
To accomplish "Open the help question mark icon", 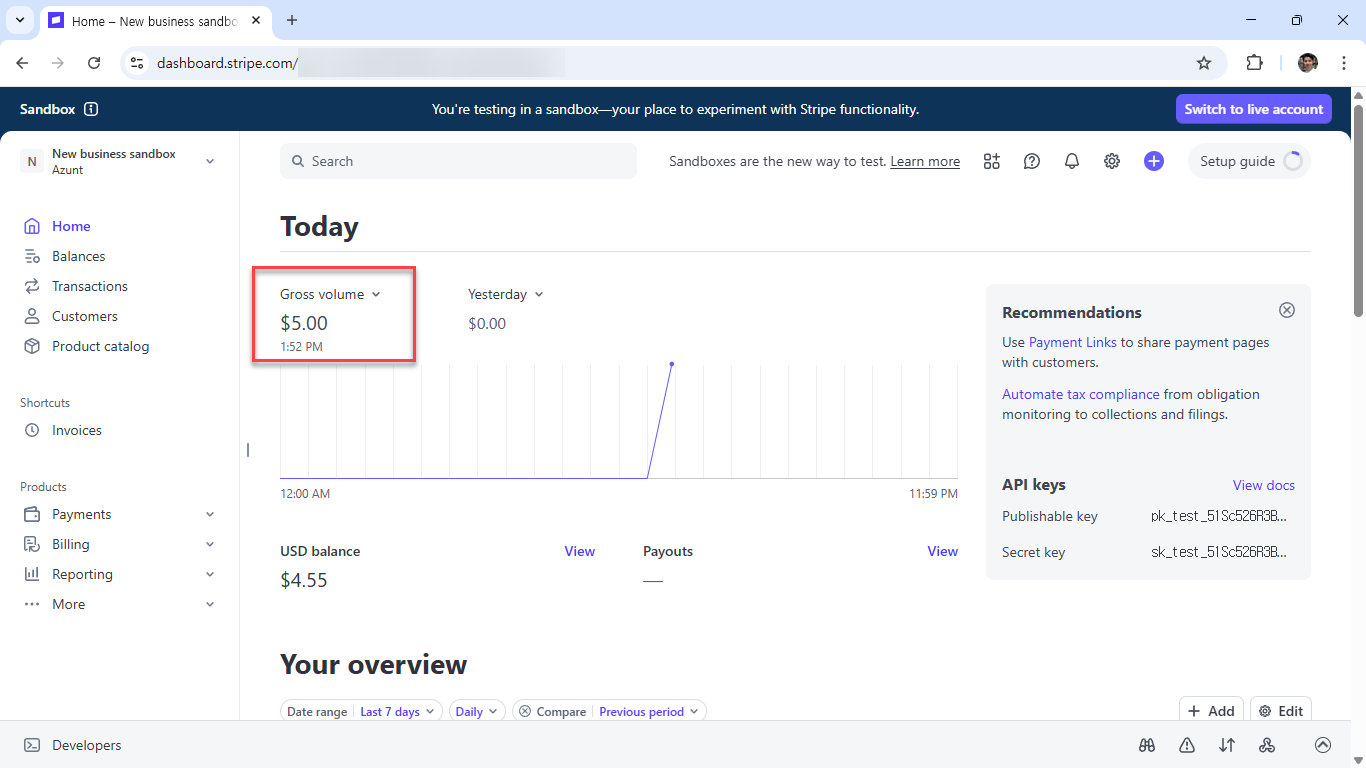I will pyautogui.click(x=1032, y=161).
